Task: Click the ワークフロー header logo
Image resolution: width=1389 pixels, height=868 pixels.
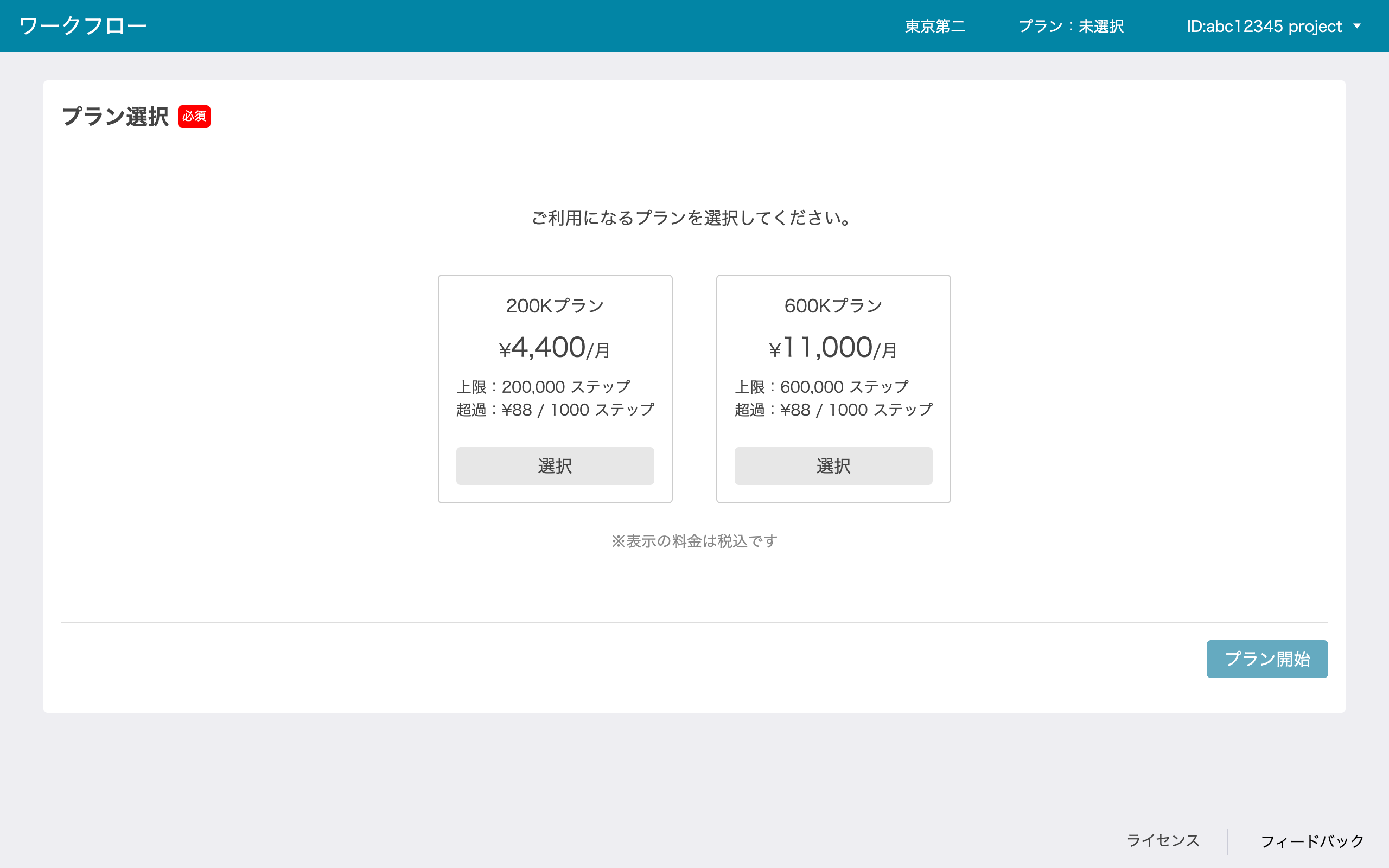Action: click(x=82, y=26)
